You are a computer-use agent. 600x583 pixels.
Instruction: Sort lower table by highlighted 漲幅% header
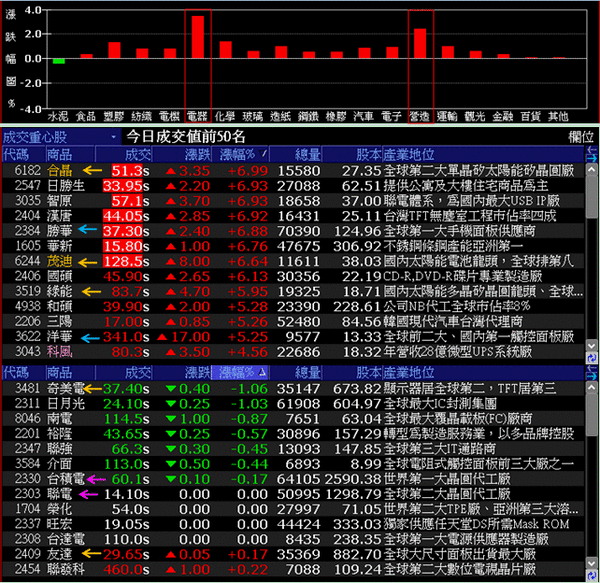click(240, 372)
